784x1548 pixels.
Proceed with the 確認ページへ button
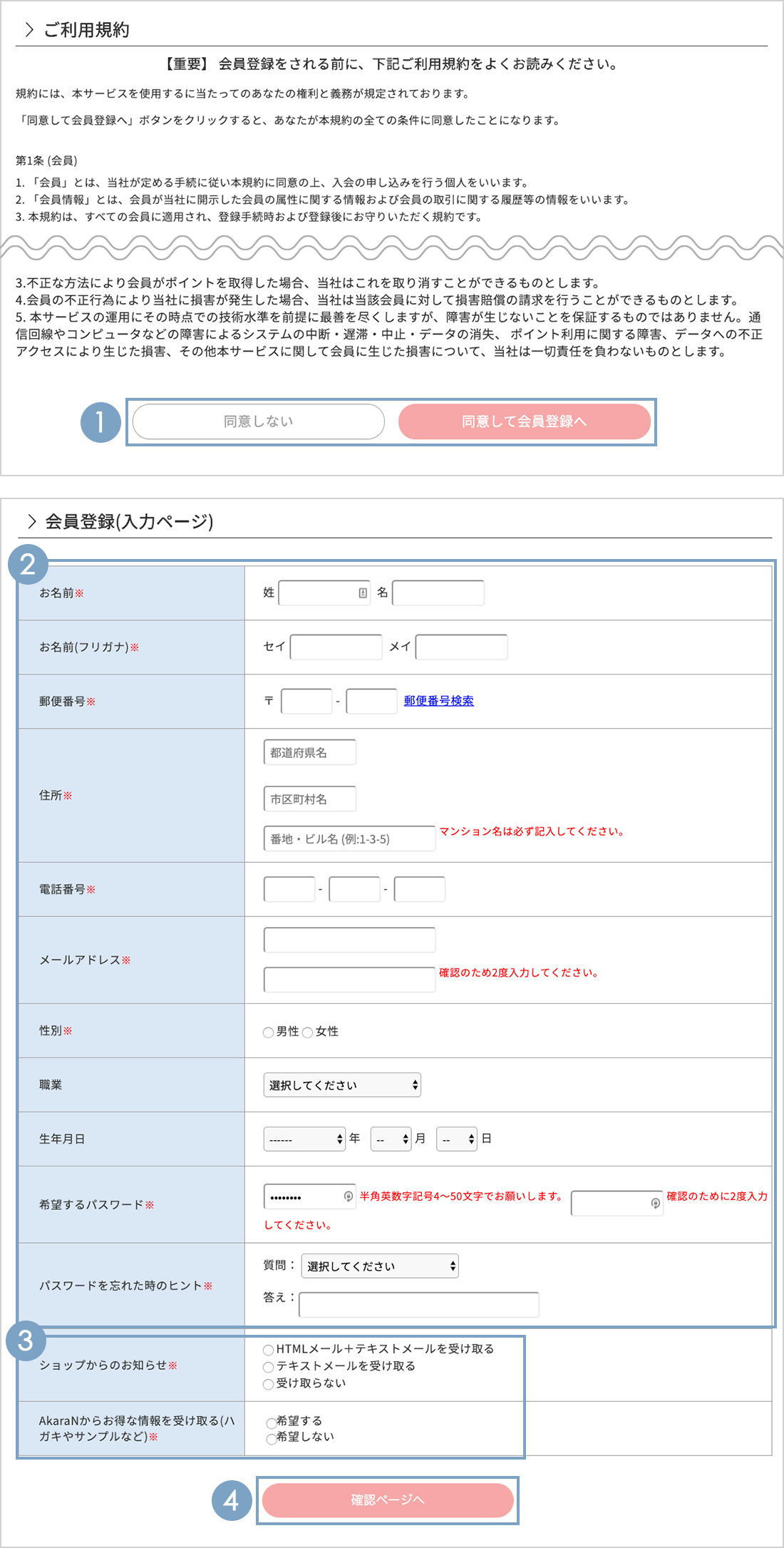(x=388, y=1500)
